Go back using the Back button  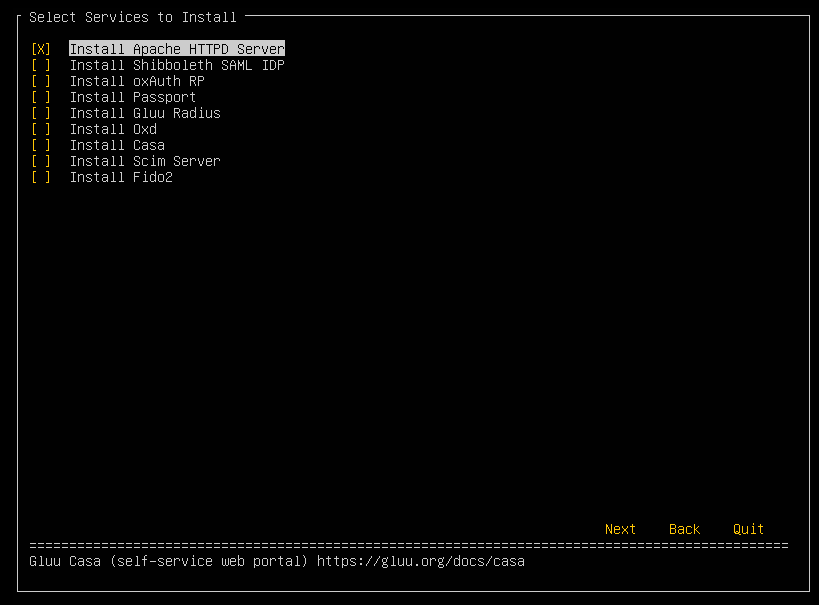click(x=684, y=529)
